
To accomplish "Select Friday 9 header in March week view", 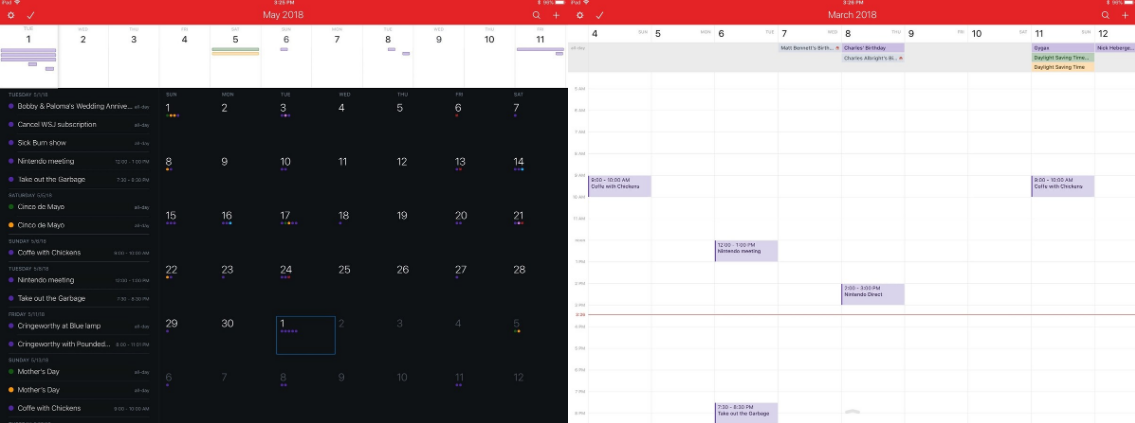I will (936, 33).
